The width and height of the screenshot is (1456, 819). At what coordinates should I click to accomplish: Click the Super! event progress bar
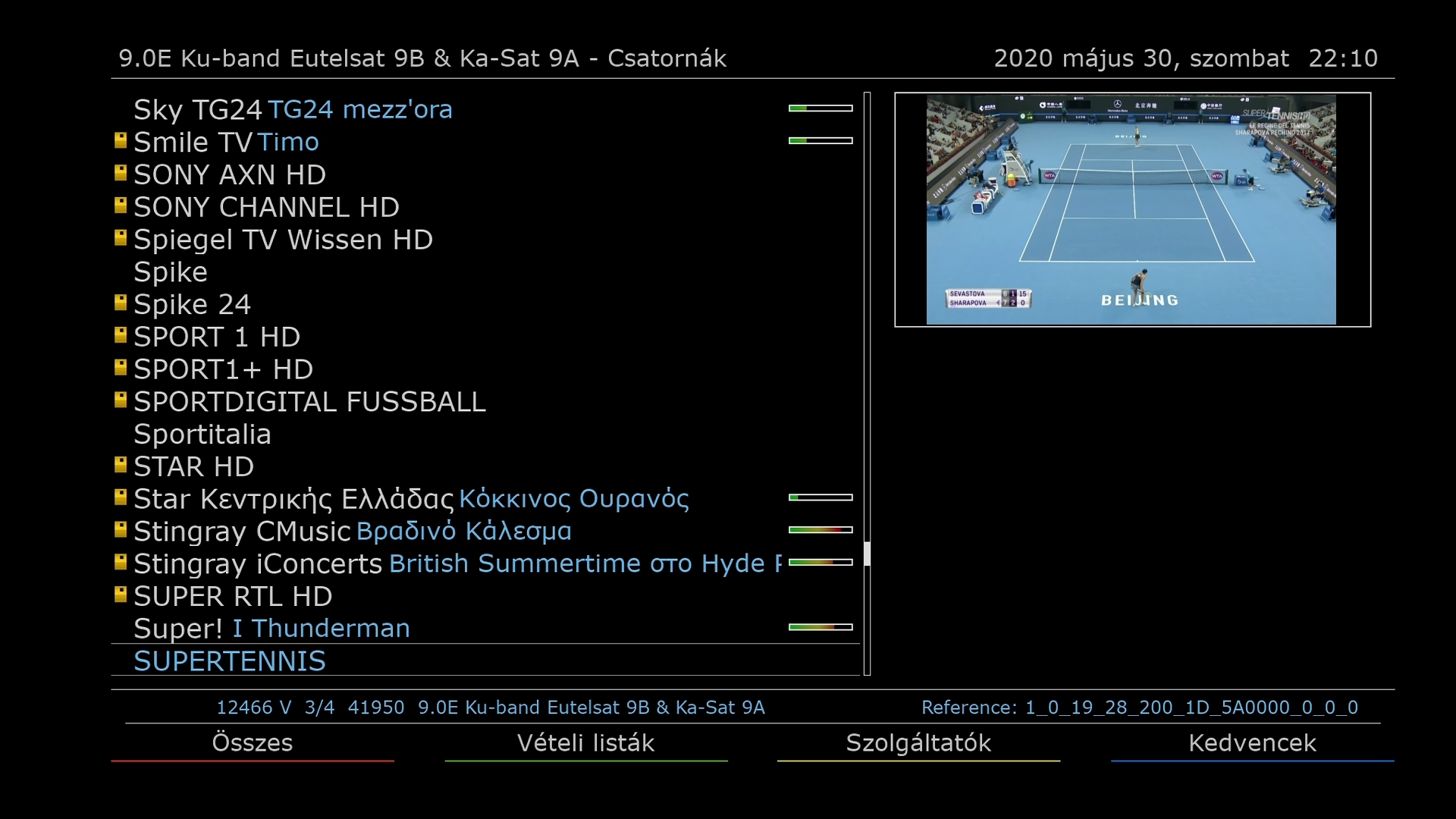(821, 627)
